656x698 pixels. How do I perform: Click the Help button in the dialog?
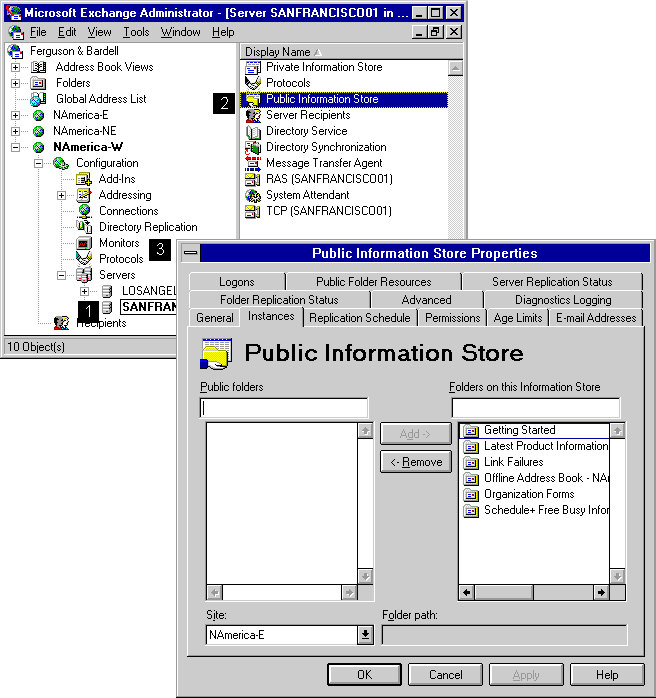(607, 675)
